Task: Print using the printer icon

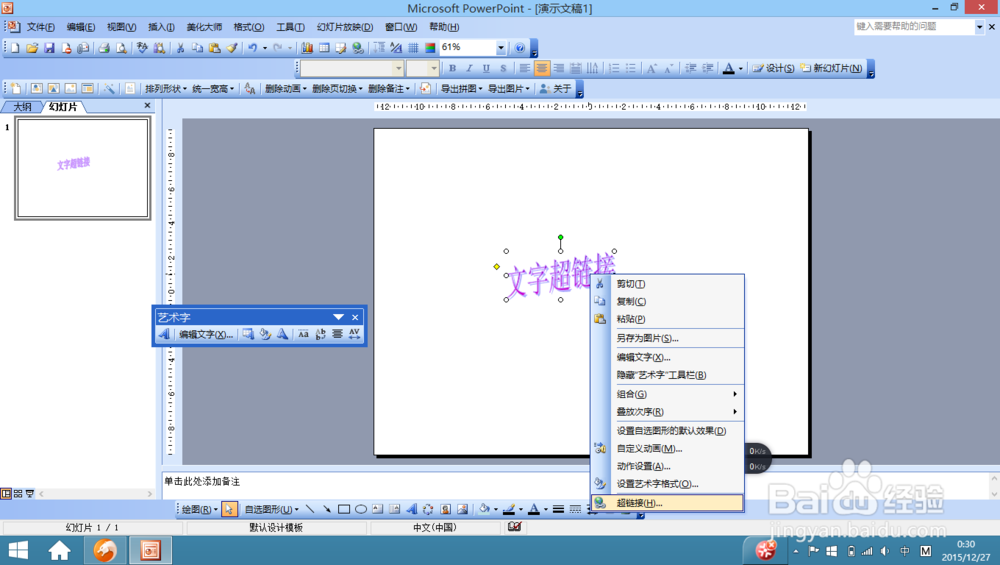Action: (x=104, y=48)
